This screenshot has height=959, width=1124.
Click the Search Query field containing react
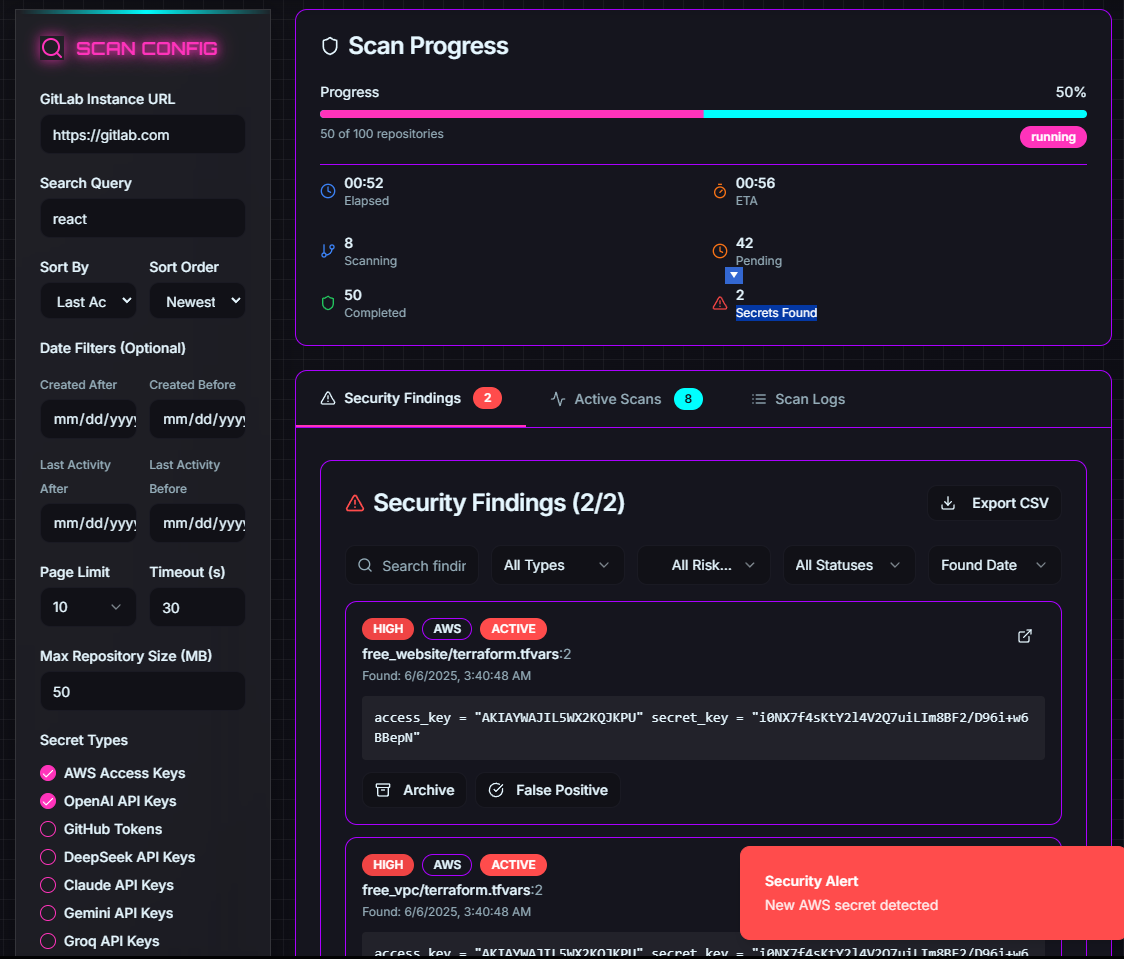tap(143, 218)
